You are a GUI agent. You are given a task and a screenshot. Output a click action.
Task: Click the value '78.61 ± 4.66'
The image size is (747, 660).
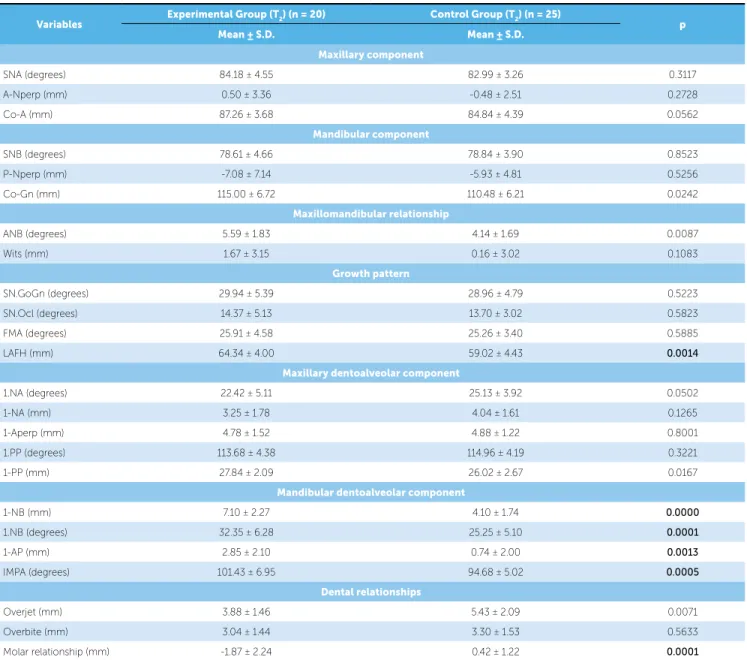246,154
